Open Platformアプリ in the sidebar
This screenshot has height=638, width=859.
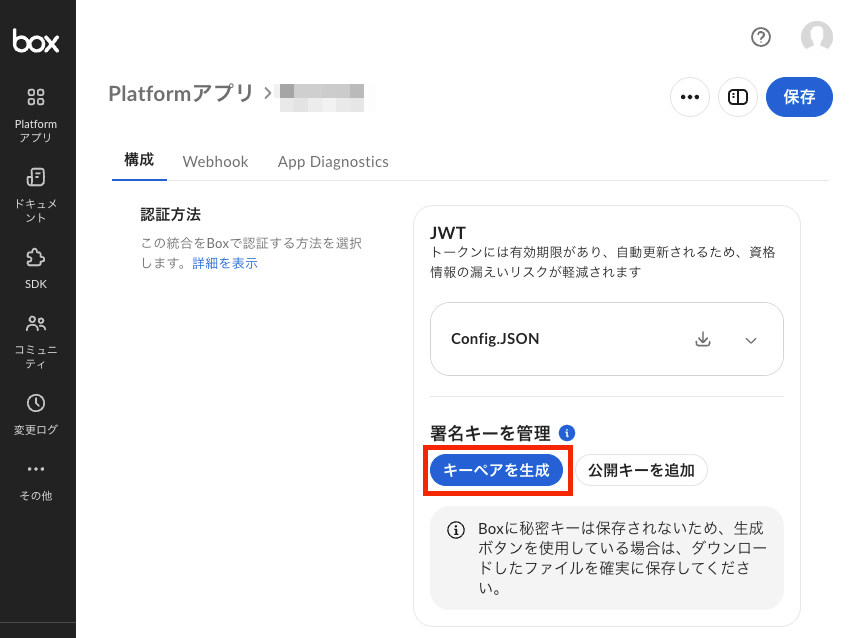(x=36, y=115)
